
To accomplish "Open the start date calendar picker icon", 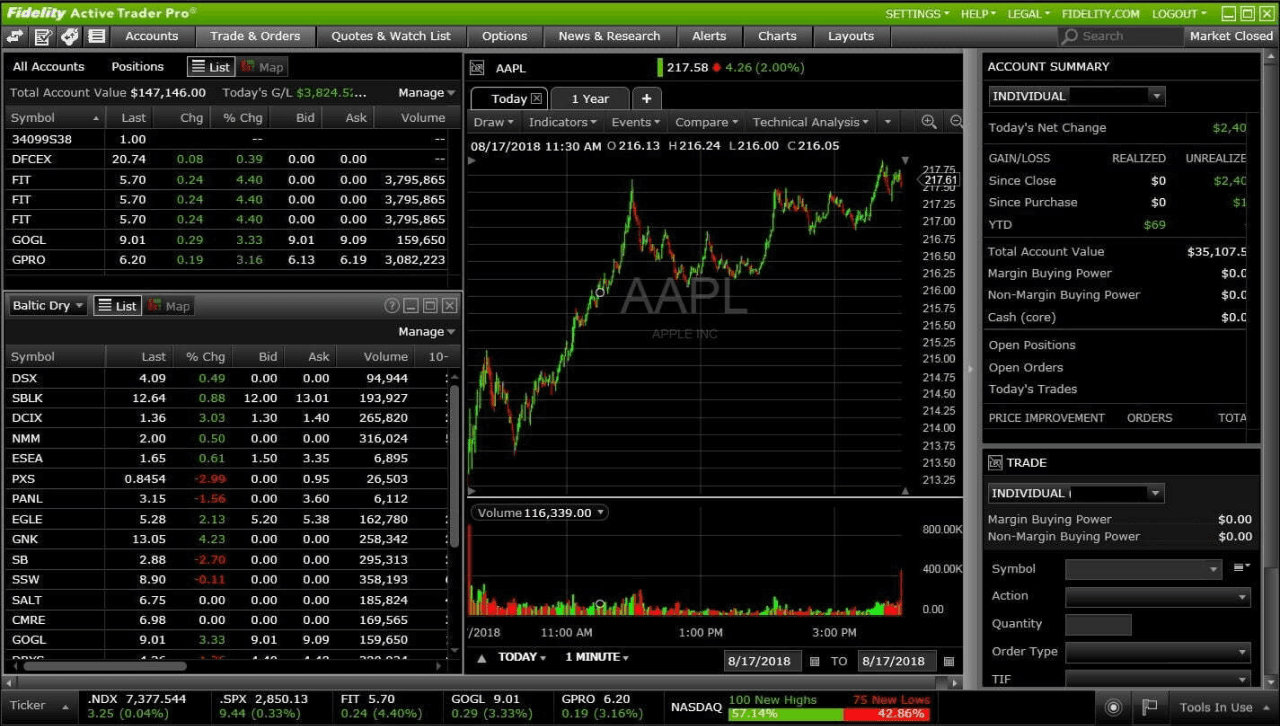I will click(814, 661).
